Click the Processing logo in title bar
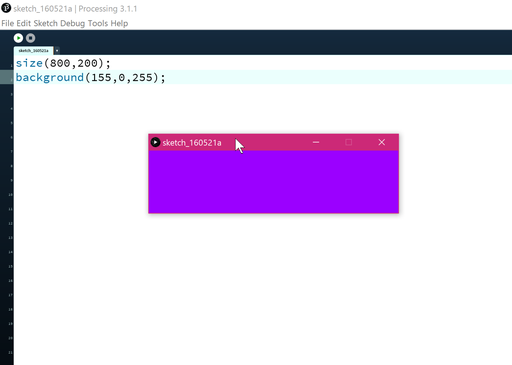This screenshot has height=365, width=512. pyautogui.click(x=6, y=8)
